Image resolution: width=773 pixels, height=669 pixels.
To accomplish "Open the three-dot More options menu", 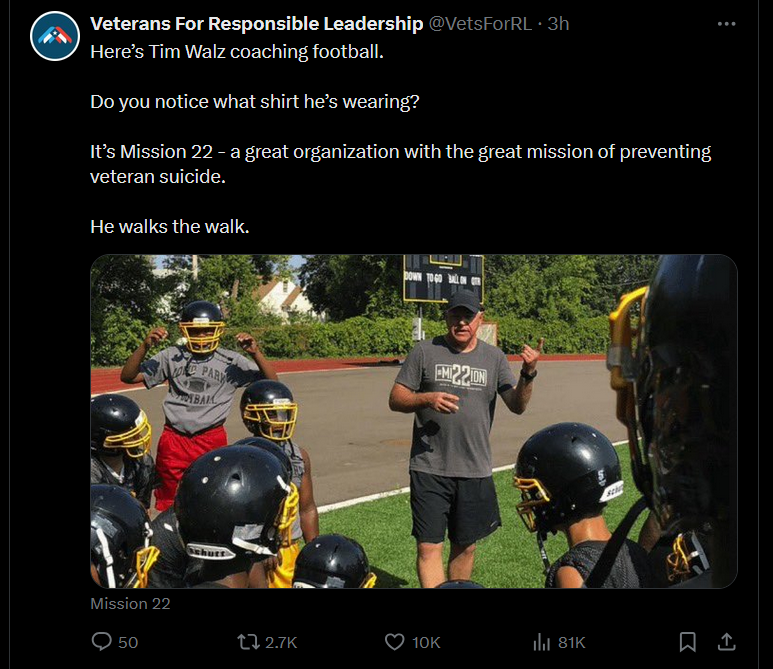I will click(726, 23).
